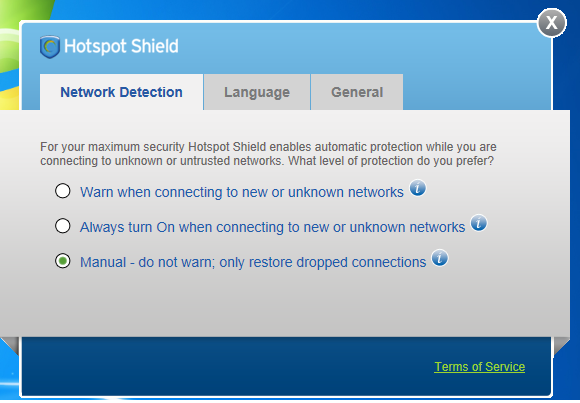
Task: Close the Hotspot Shield settings dialog
Action: click(x=552, y=23)
